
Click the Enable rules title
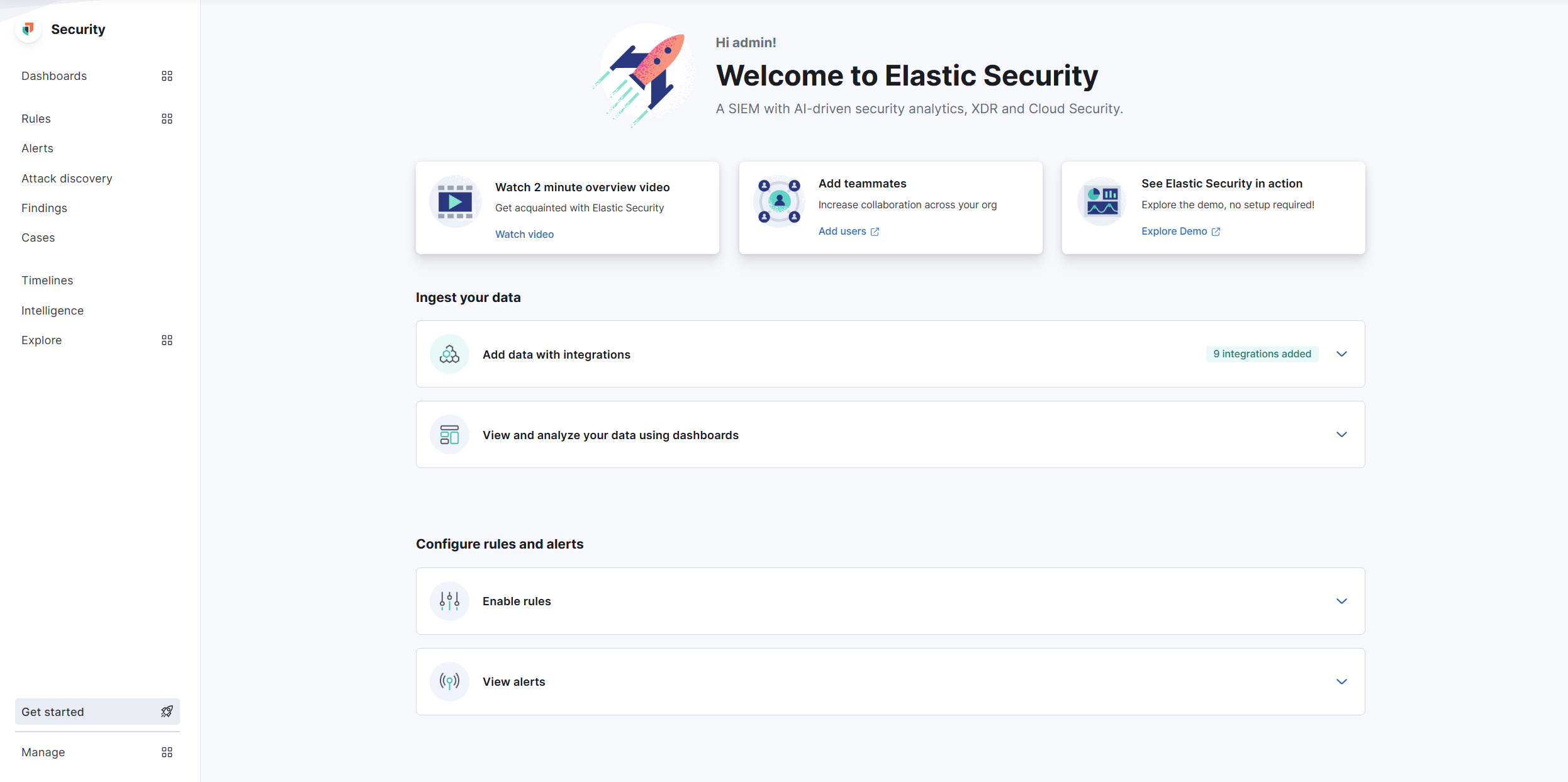tap(517, 601)
